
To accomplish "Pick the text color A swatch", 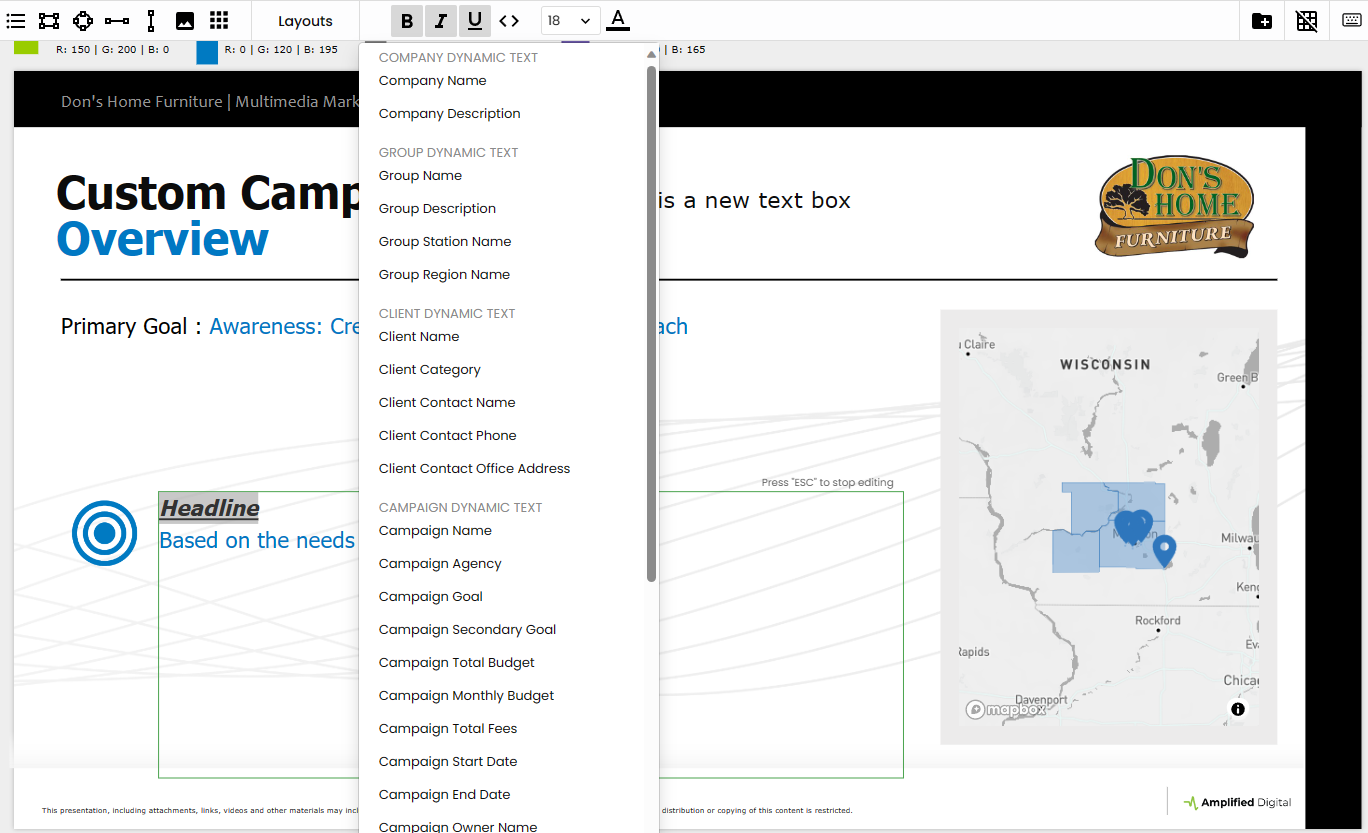I will (x=618, y=20).
